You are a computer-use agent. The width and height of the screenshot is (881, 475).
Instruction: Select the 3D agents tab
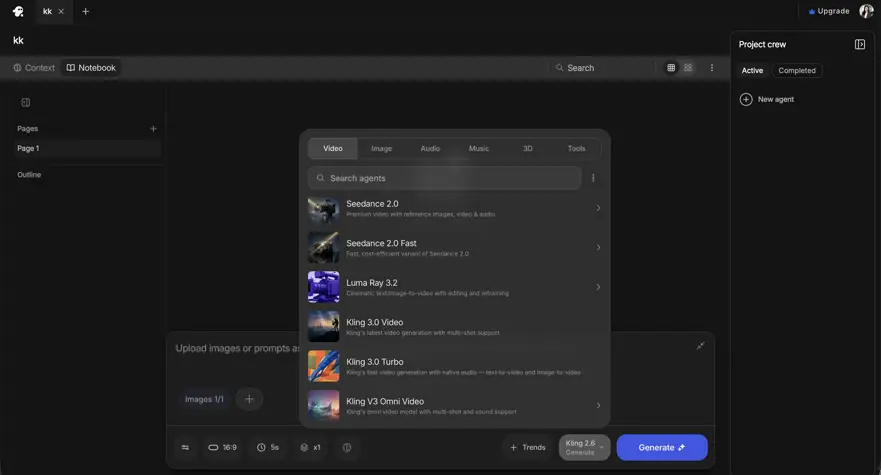528,148
